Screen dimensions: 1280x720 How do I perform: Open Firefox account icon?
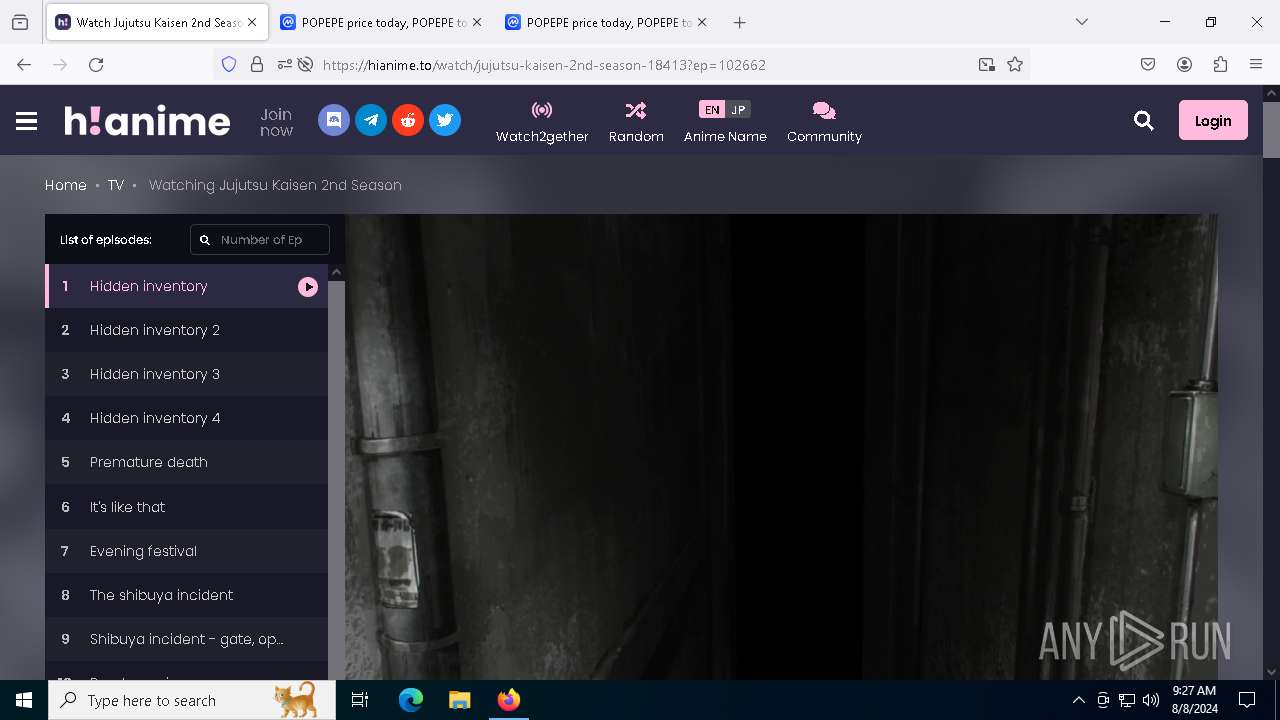point(1184,64)
